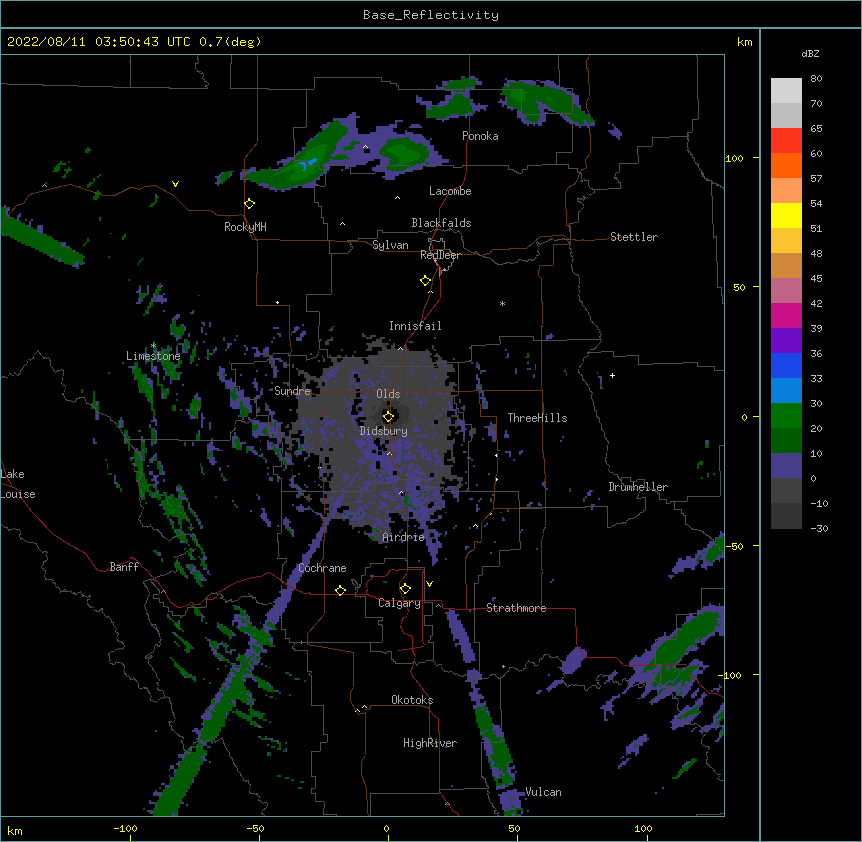Click the Lake Louise label
Image resolution: width=862 pixels, height=842 pixels.
(18, 484)
